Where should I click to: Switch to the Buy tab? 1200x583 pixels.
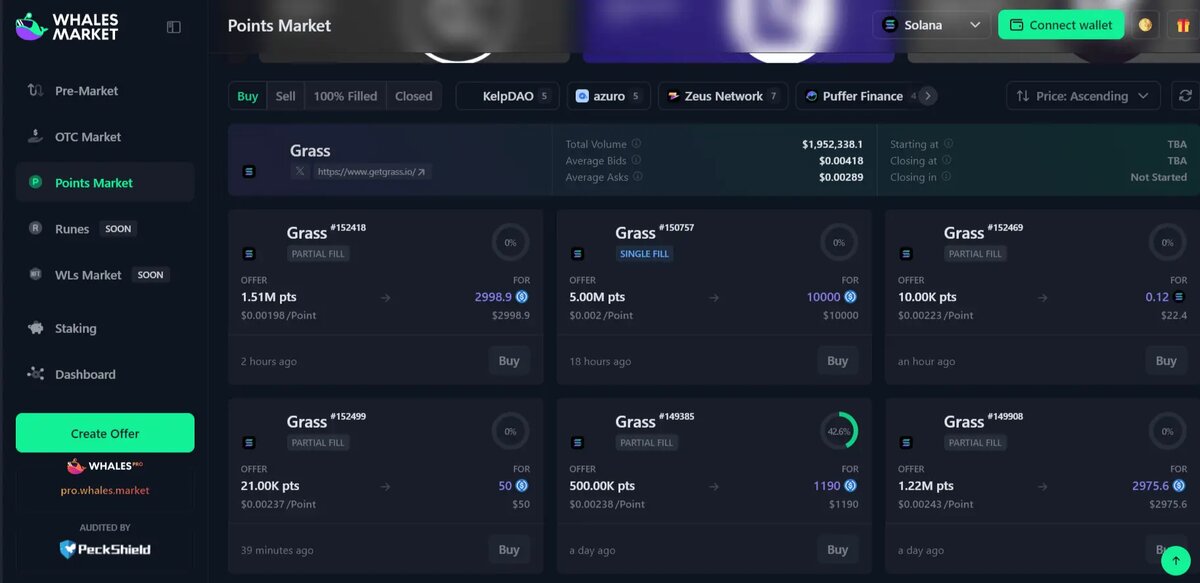tap(248, 96)
